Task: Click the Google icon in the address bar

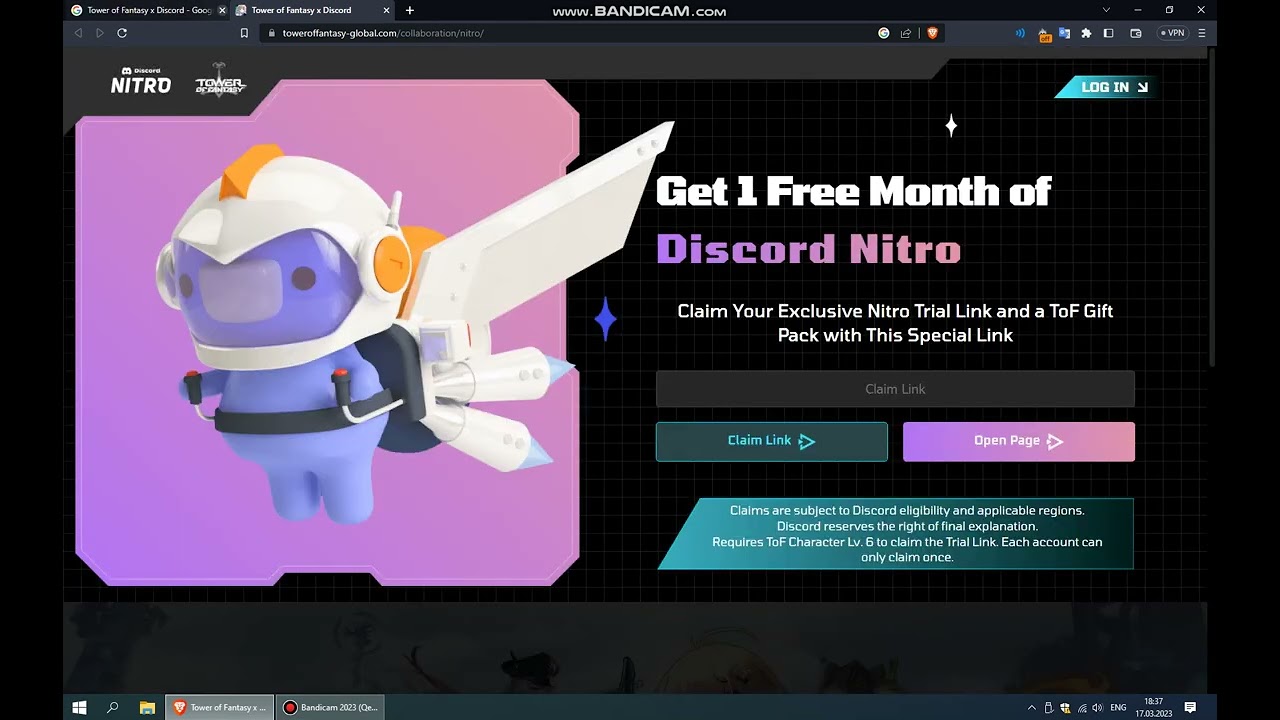Action: (883, 33)
